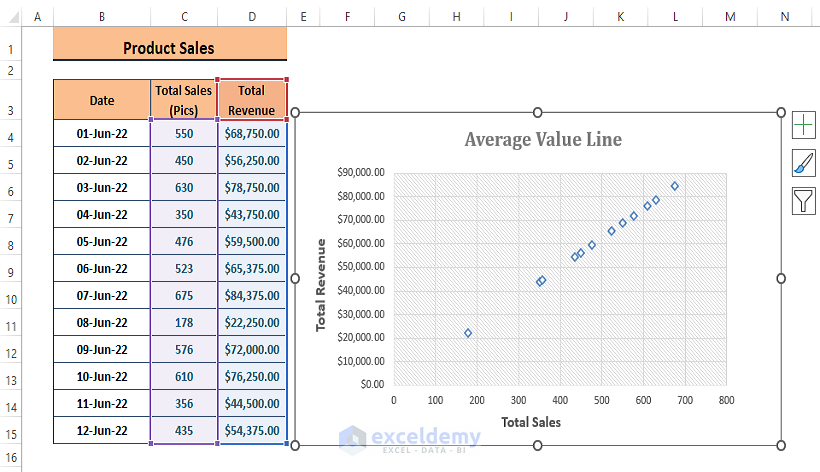
Task: Click the select-all corner of the sheet
Action: click(11, 17)
